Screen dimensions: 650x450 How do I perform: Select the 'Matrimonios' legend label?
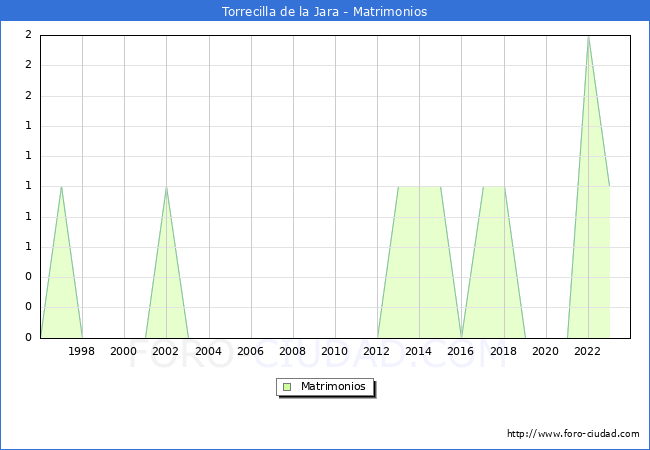coord(333,386)
